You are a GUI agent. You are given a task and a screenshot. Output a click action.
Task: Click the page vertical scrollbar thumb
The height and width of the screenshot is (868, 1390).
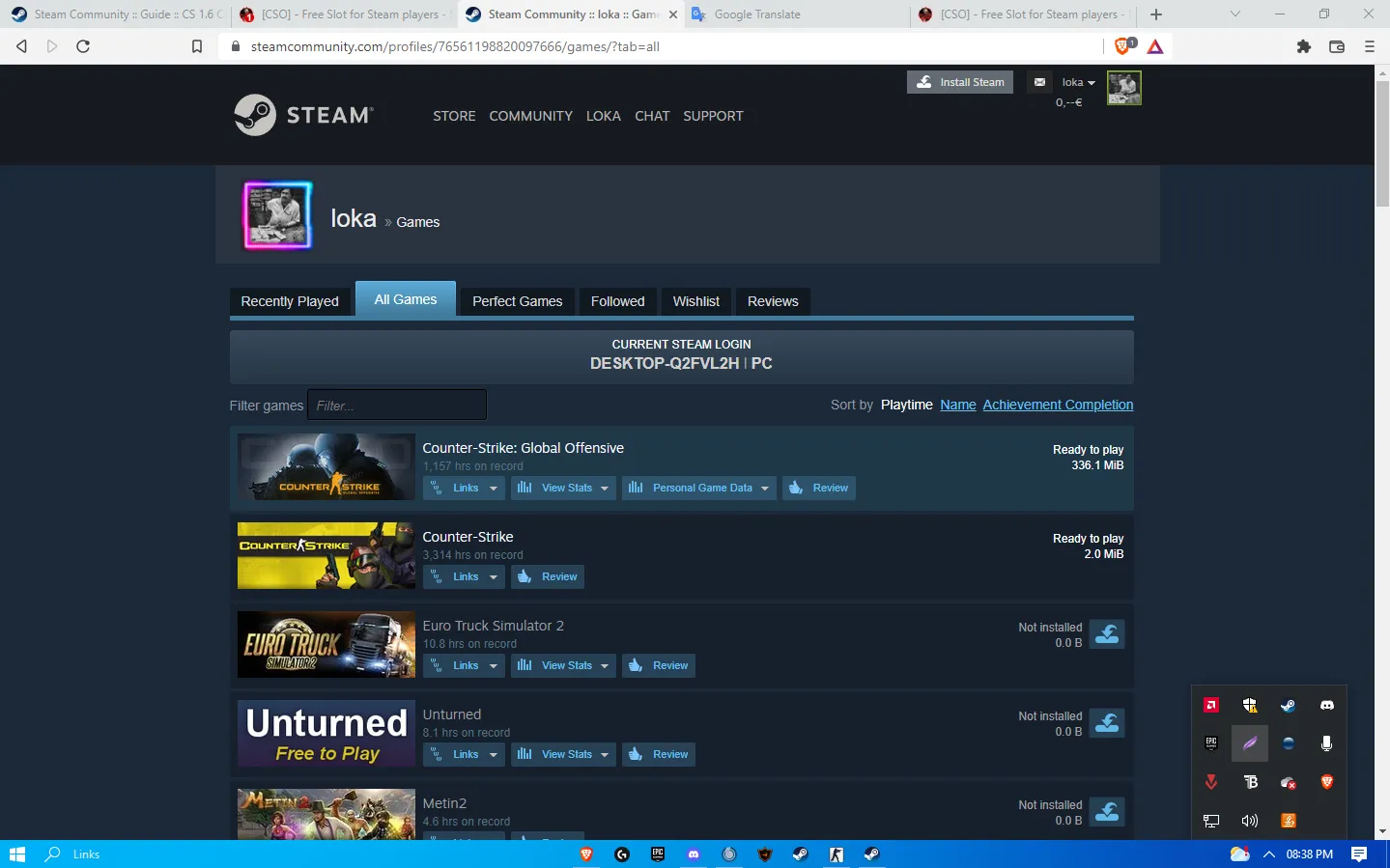coord(1382,142)
